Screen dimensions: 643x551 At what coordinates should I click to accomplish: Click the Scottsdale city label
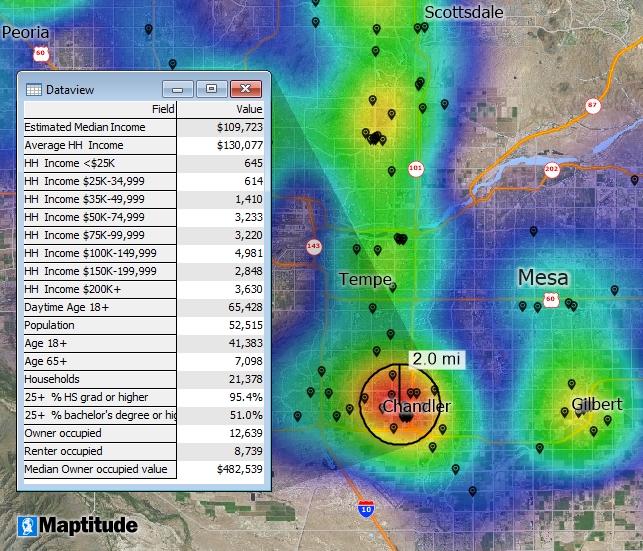(464, 12)
